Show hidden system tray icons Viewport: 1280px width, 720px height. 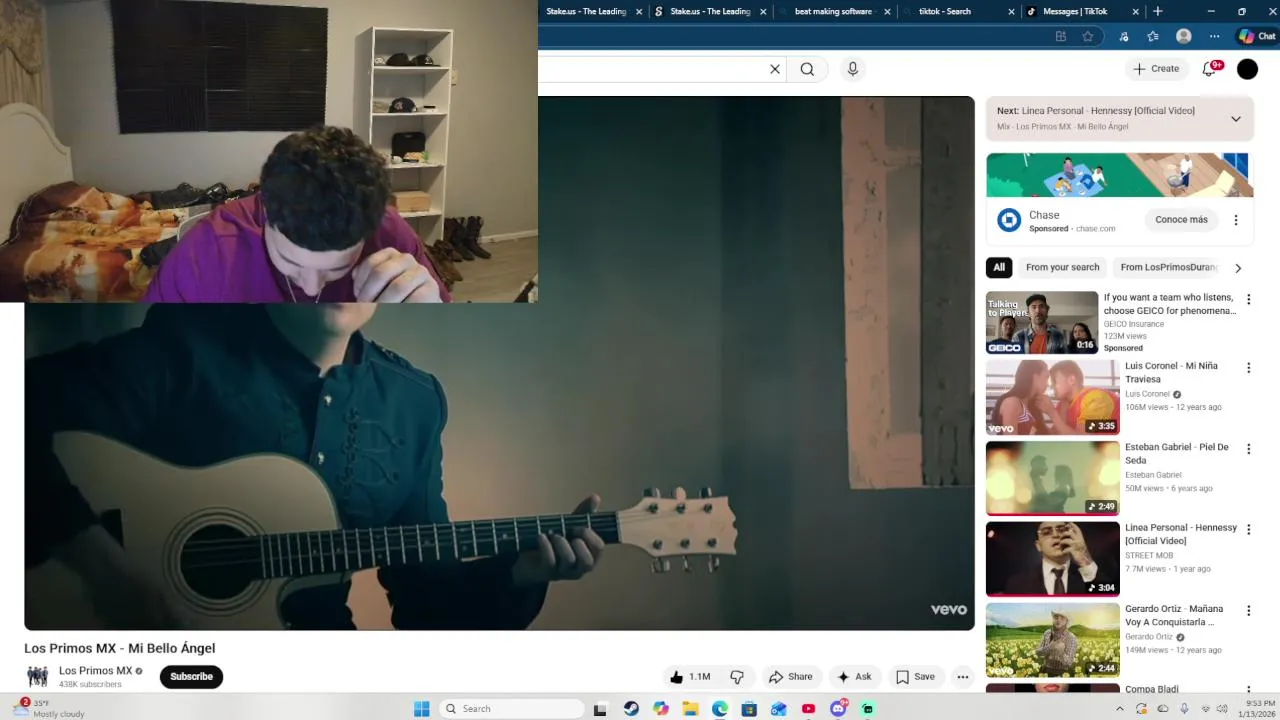[1118, 709]
